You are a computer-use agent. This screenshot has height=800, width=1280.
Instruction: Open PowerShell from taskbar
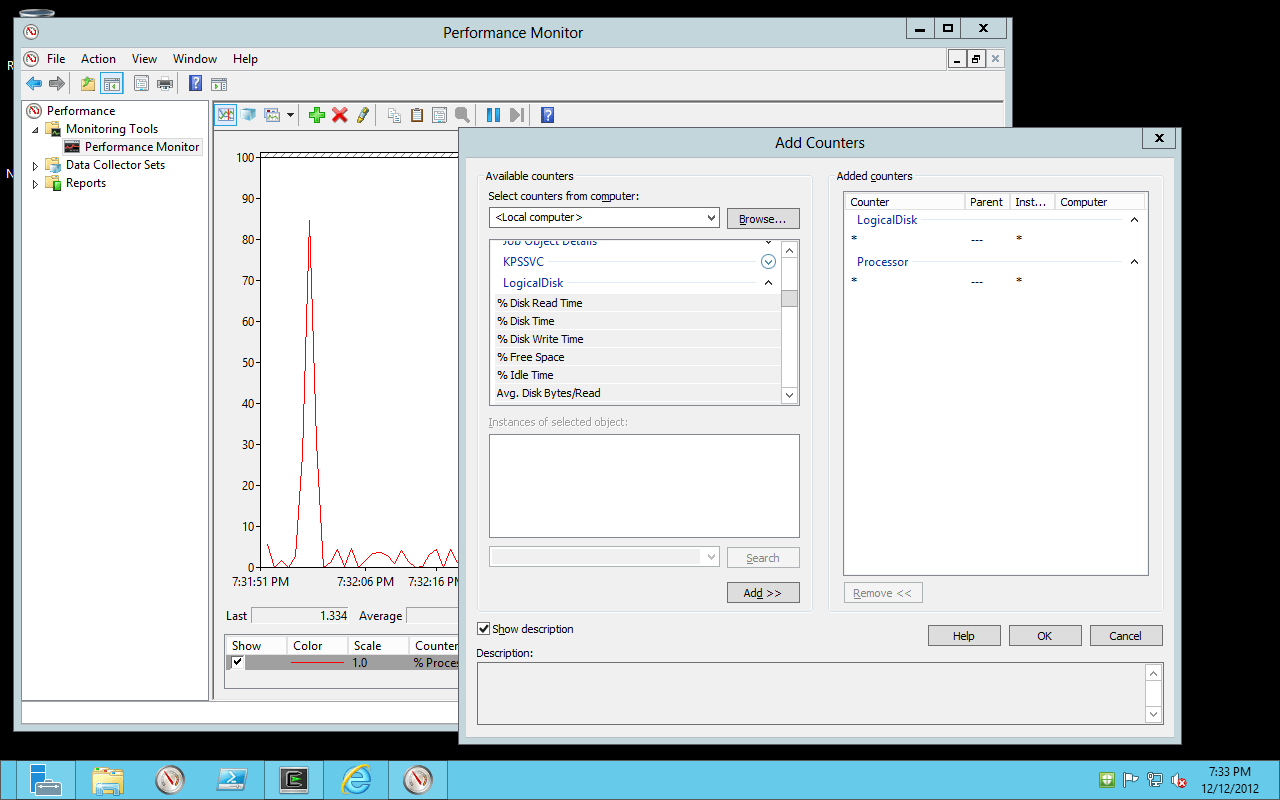(x=232, y=780)
